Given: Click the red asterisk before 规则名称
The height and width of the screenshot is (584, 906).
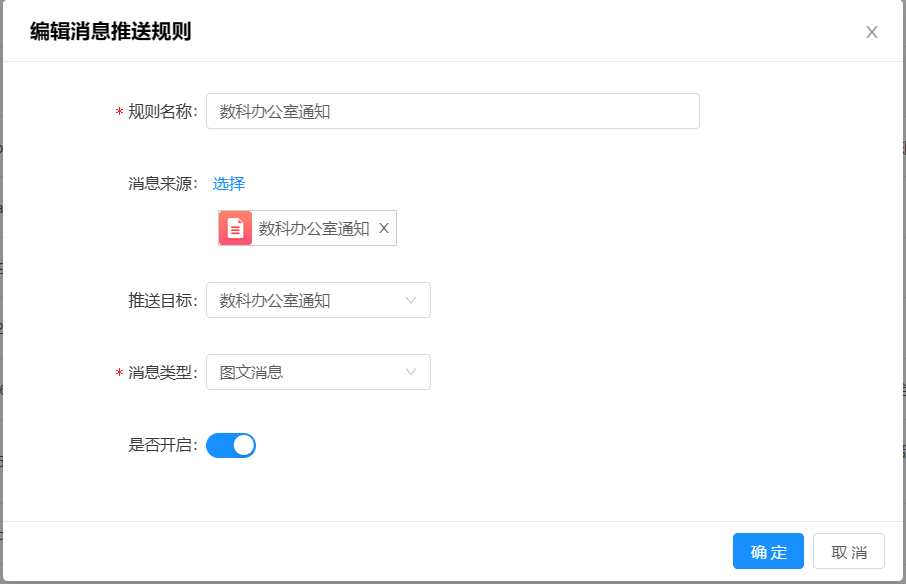Looking at the screenshot, I should 119,113.
